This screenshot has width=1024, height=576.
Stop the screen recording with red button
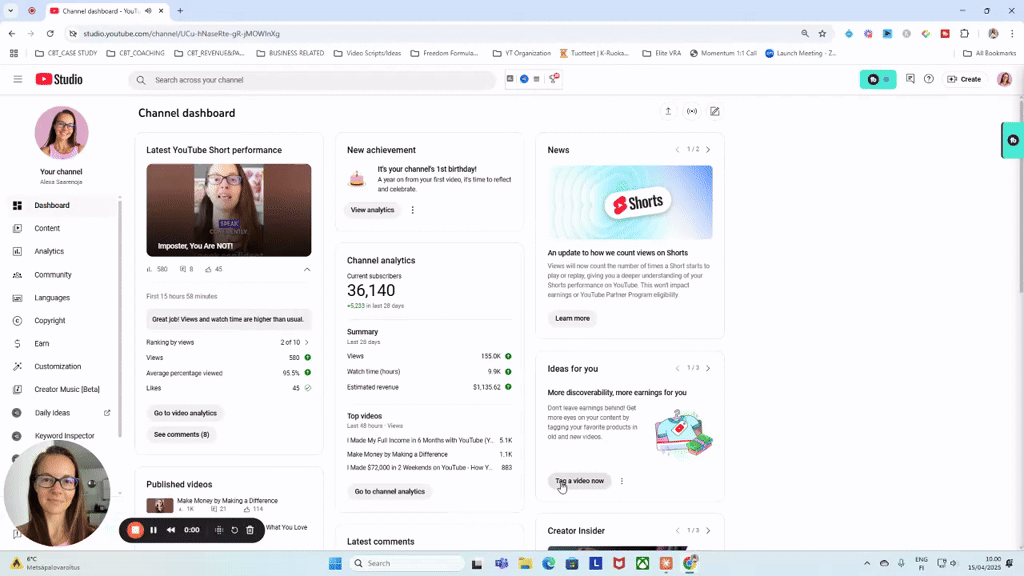click(x=135, y=530)
